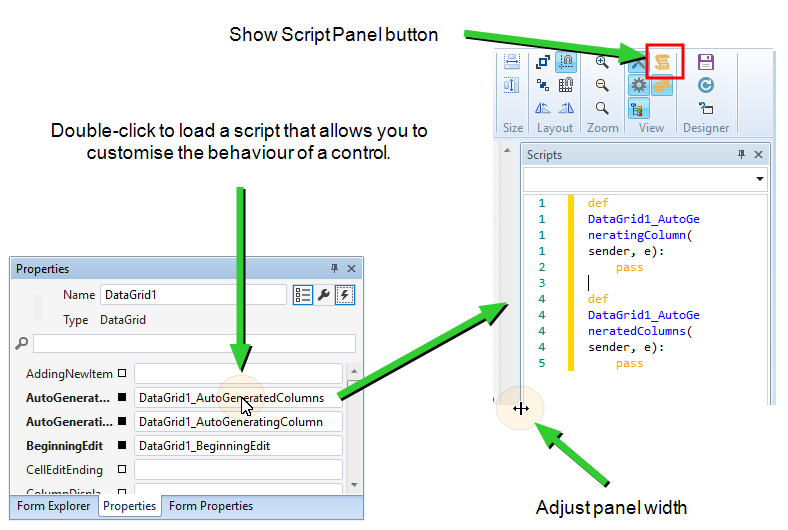
Task: Click the last 'pass' line in script
Action: 630,363
